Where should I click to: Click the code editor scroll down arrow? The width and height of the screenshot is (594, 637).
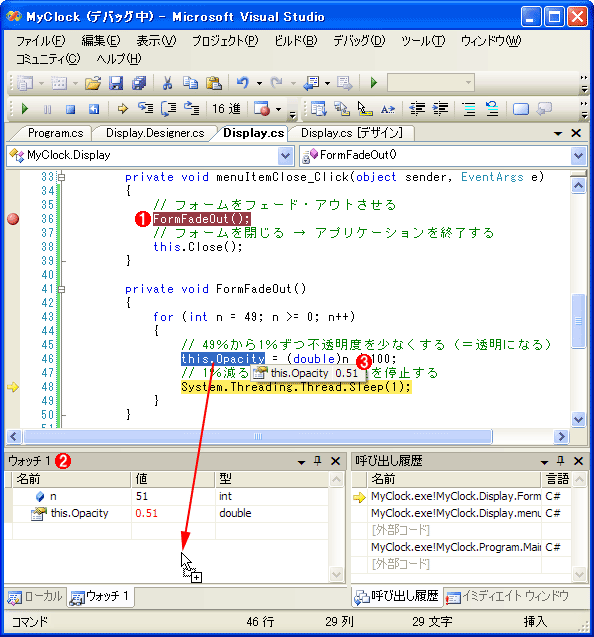[578, 419]
